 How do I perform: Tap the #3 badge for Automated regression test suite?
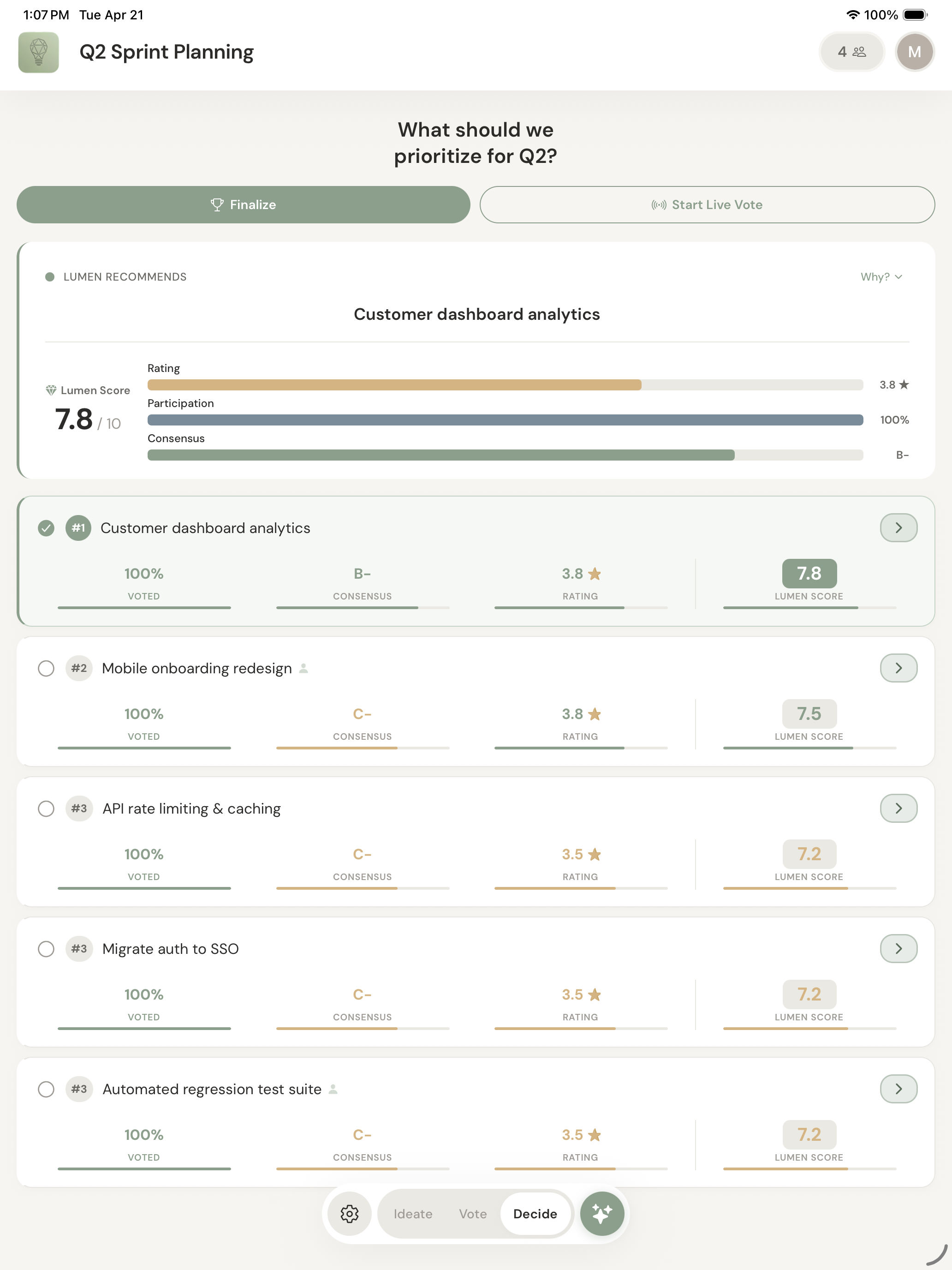(x=79, y=1089)
